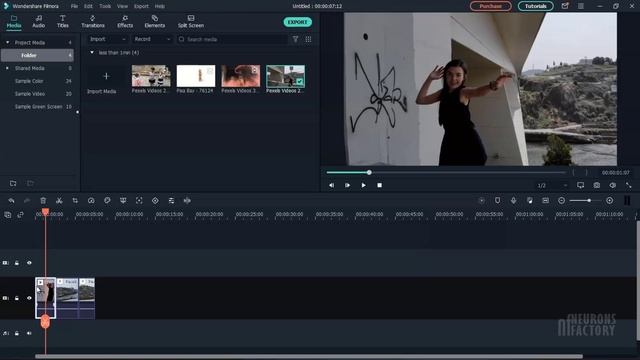This screenshot has width=640, height=360.
Task: Click the Motion Tracking target icon
Action: point(139,200)
